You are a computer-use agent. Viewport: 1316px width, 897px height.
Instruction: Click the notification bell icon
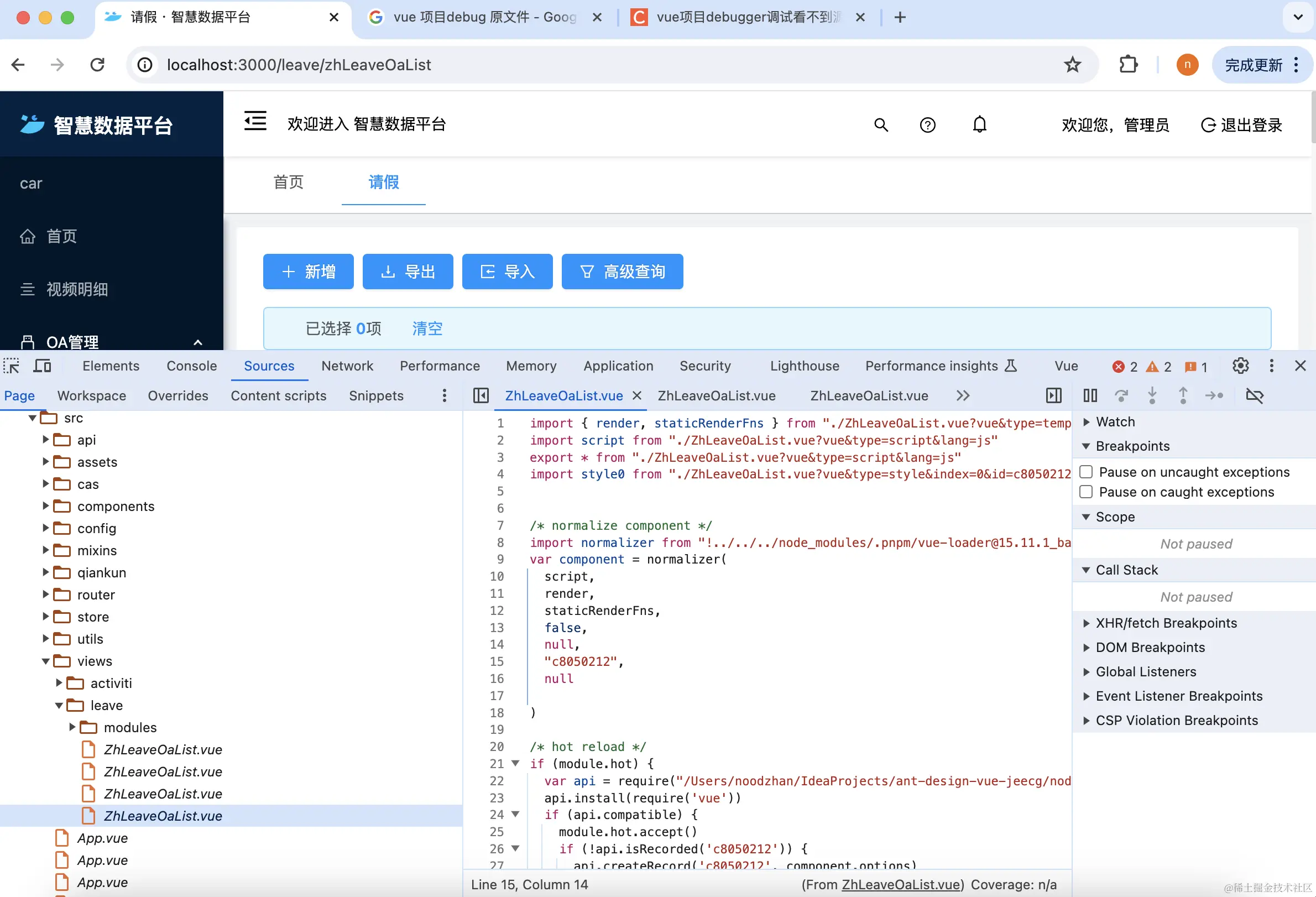(x=979, y=124)
